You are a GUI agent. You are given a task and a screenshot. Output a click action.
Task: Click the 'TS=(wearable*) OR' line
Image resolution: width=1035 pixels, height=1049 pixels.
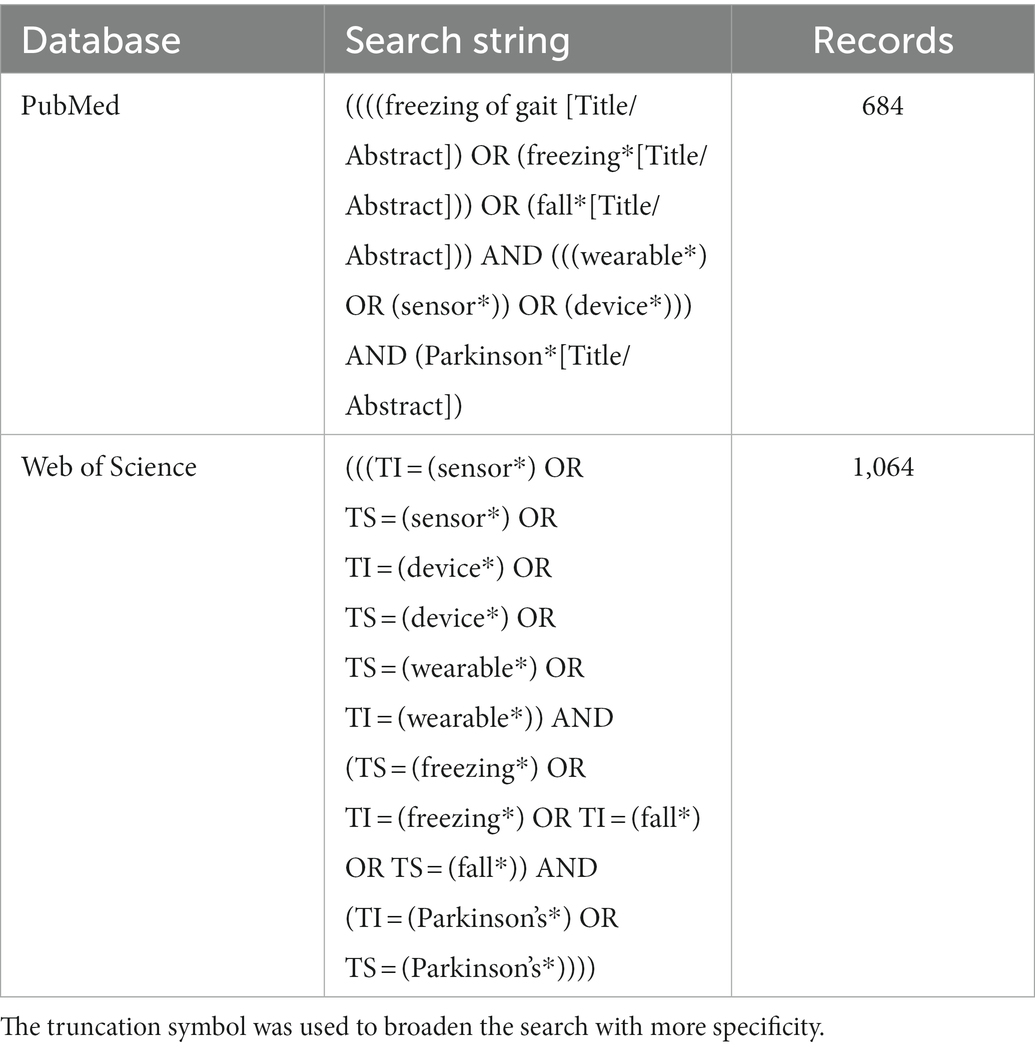pyautogui.click(x=465, y=668)
